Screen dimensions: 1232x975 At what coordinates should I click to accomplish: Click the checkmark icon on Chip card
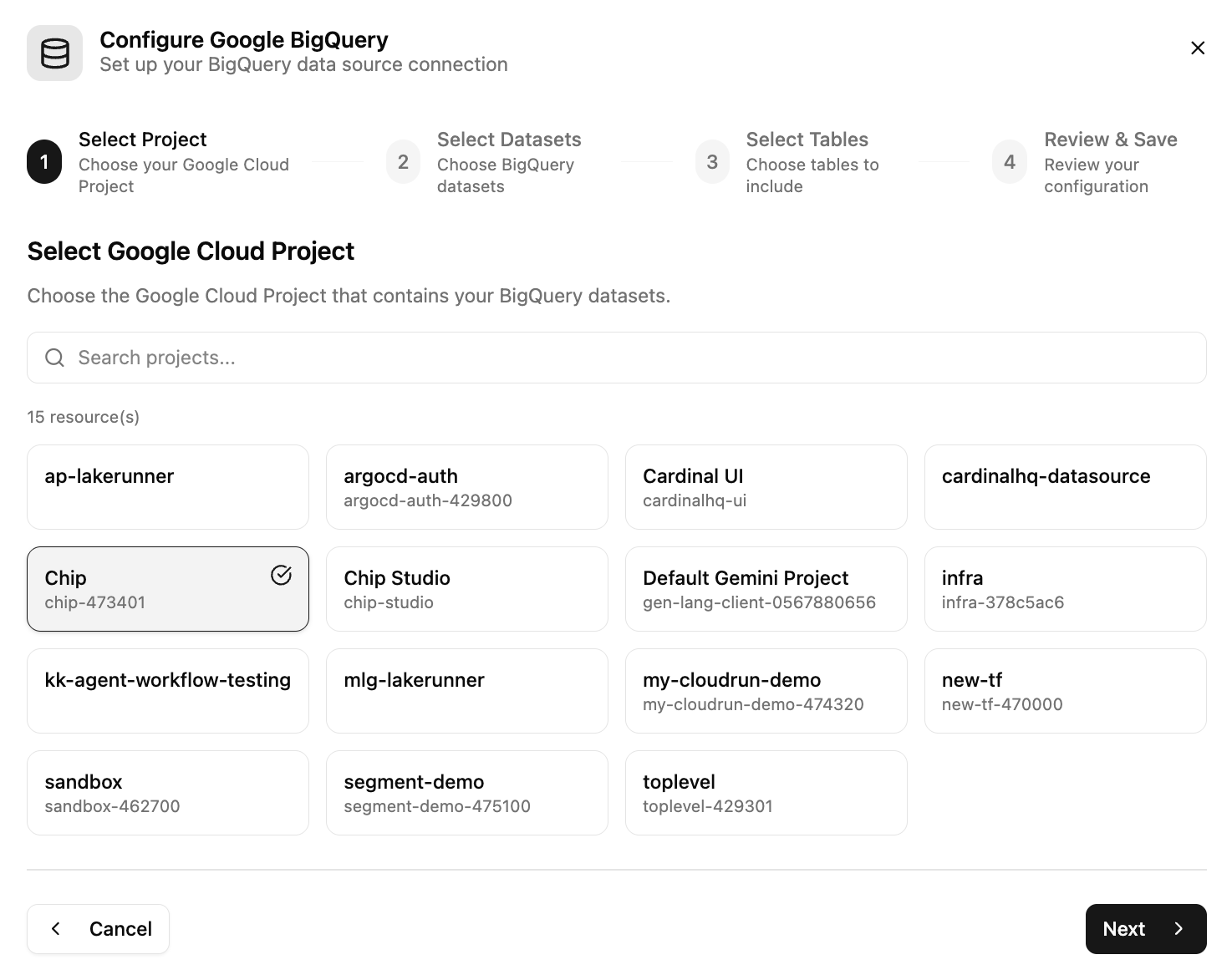[x=281, y=575]
